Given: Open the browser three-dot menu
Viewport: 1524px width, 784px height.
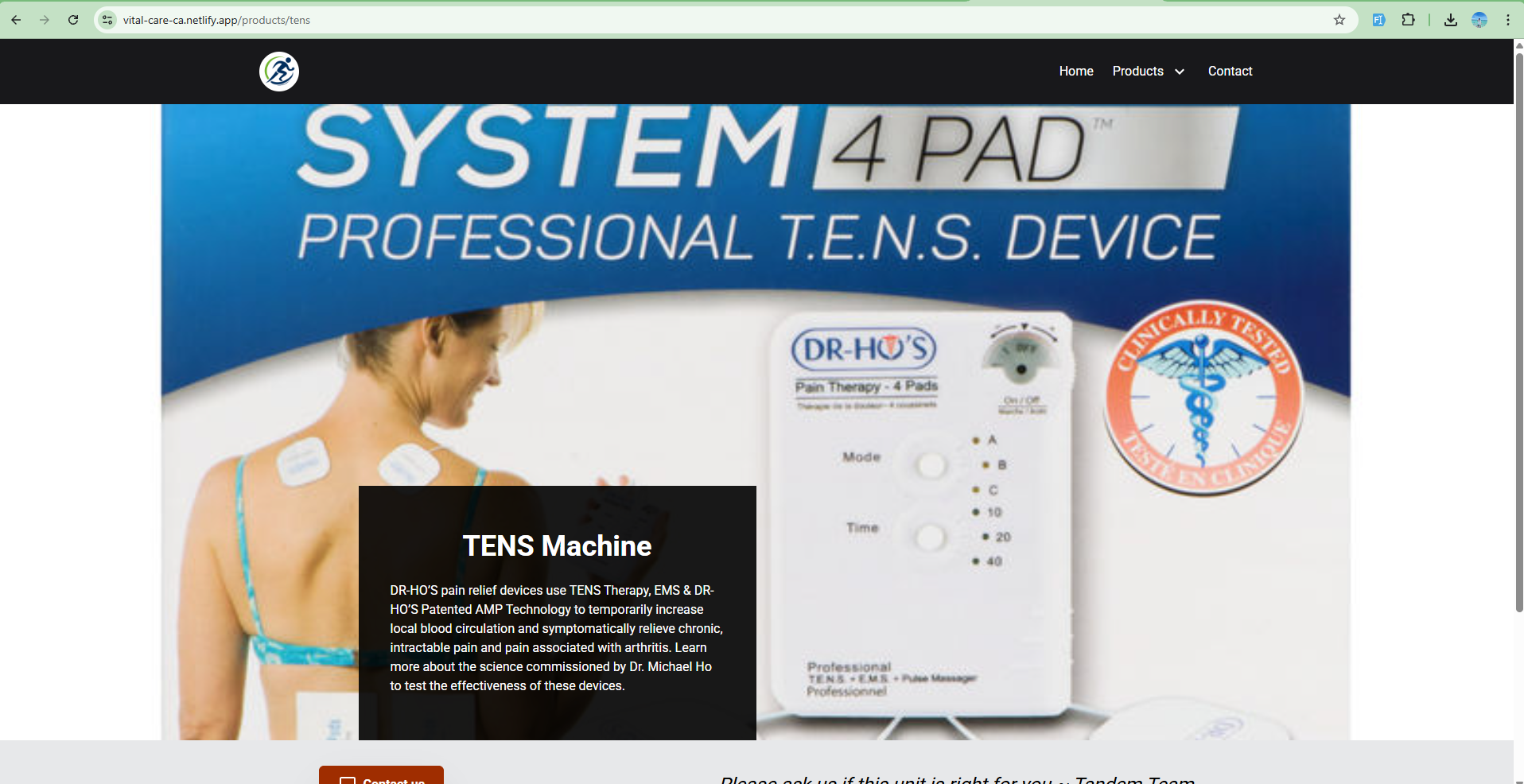Looking at the screenshot, I should click(x=1508, y=20).
